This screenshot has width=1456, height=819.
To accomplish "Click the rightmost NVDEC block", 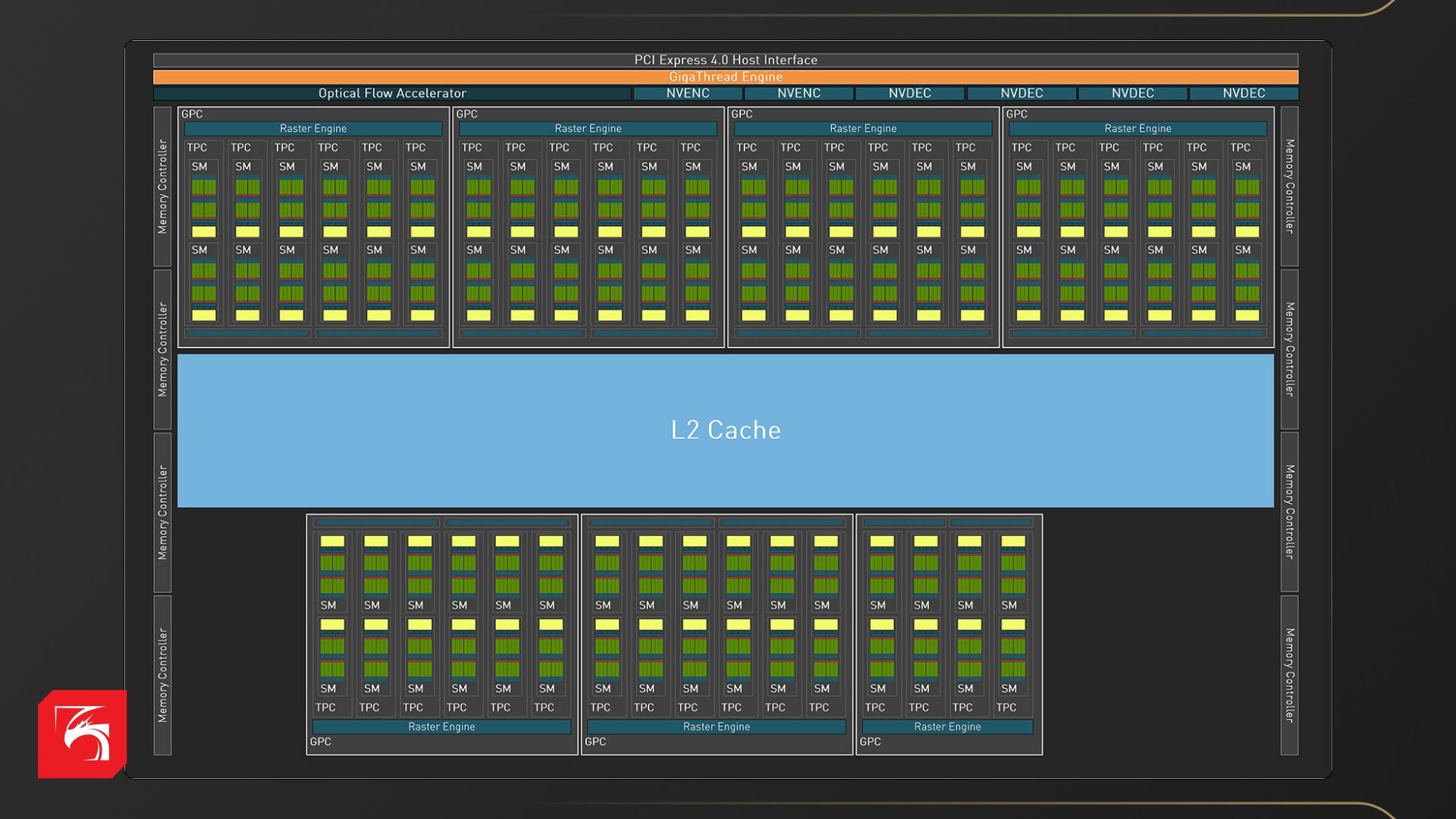I will (1244, 93).
